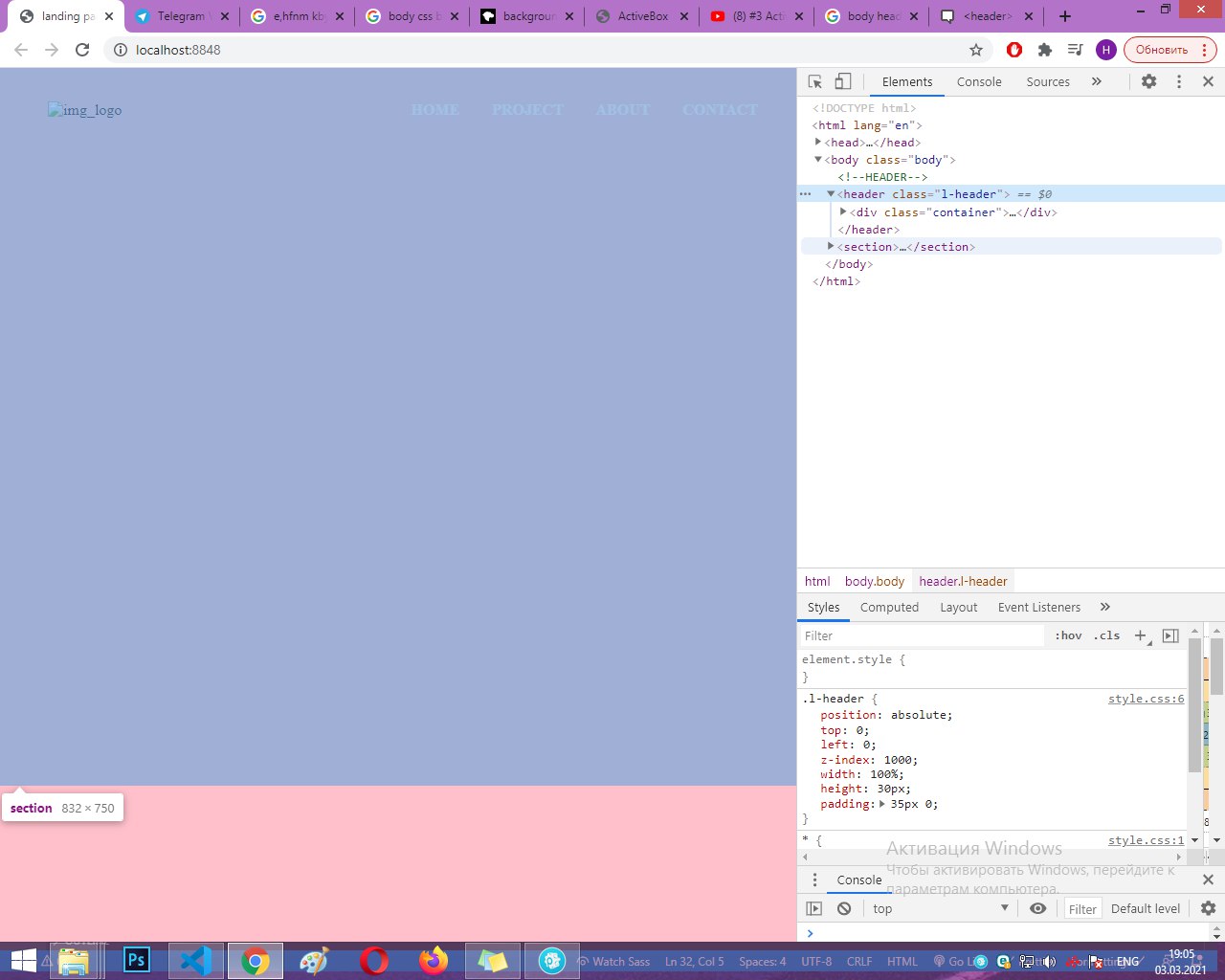Expand the section element in DOM tree

click(831, 247)
